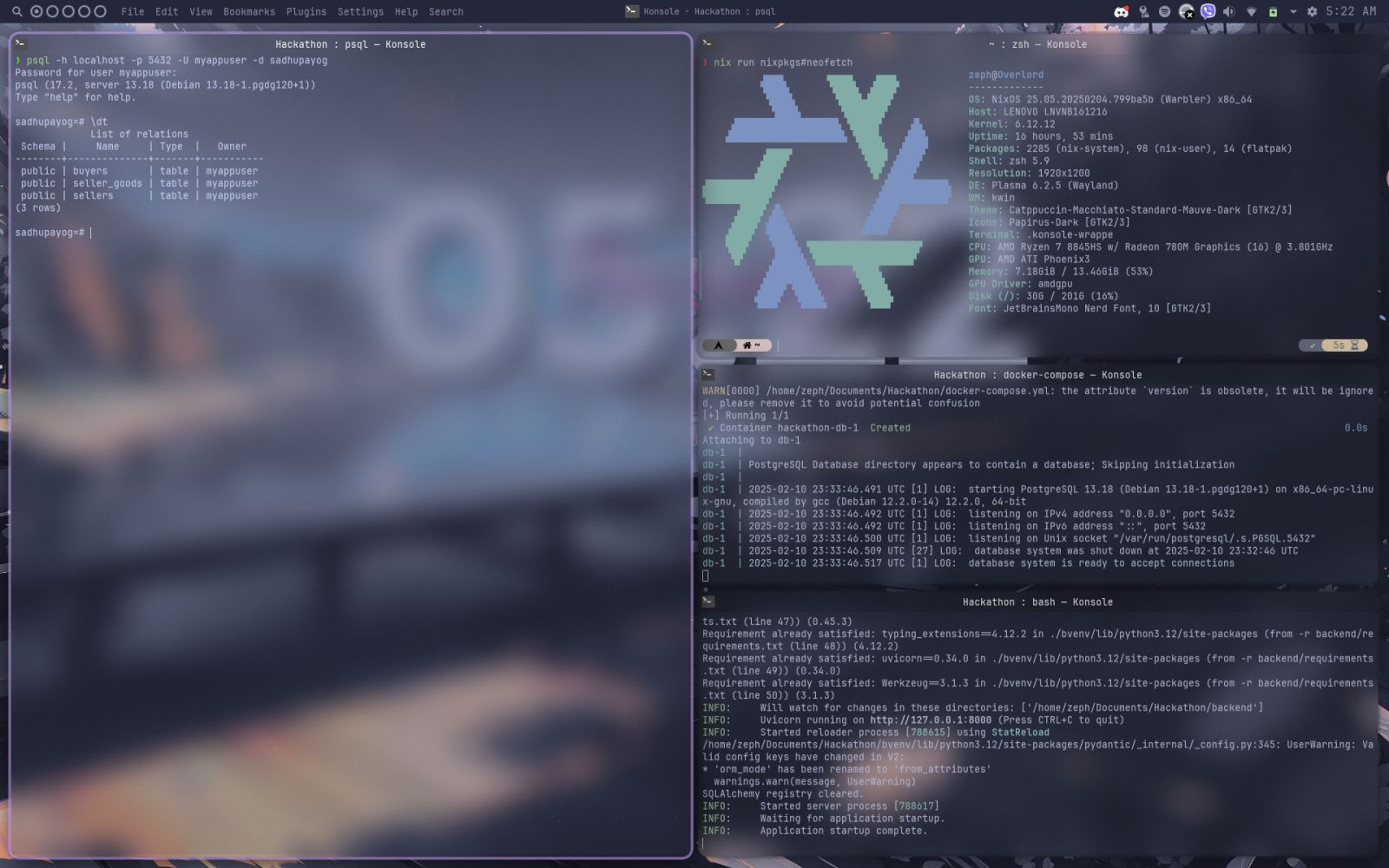Open Discord from the system tray
The height and width of the screenshot is (868, 1389).
(x=1122, y=11)
